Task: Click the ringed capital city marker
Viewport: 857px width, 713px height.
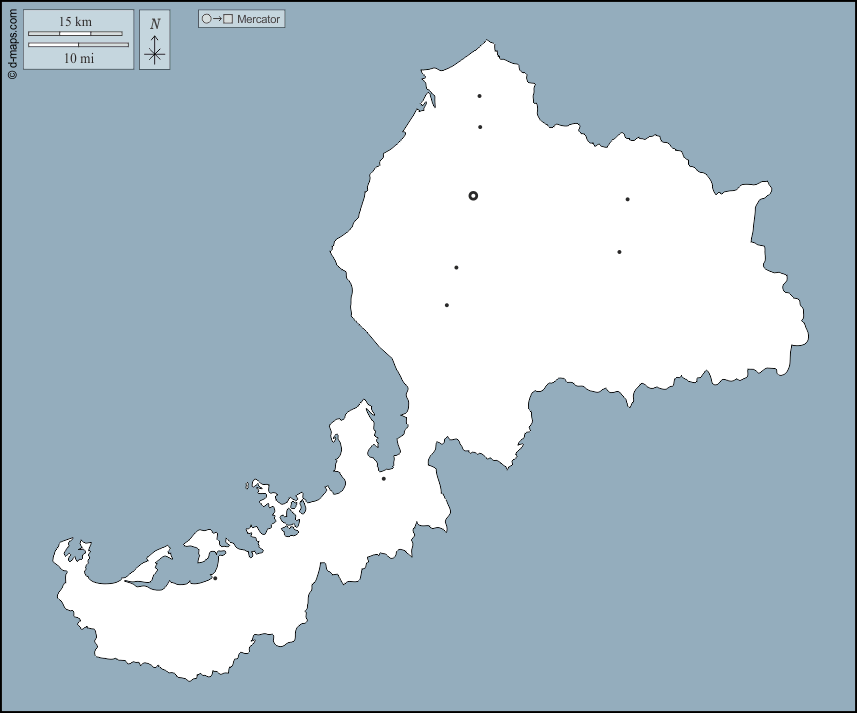Action: pyautogui.click(x=473, y=196)
